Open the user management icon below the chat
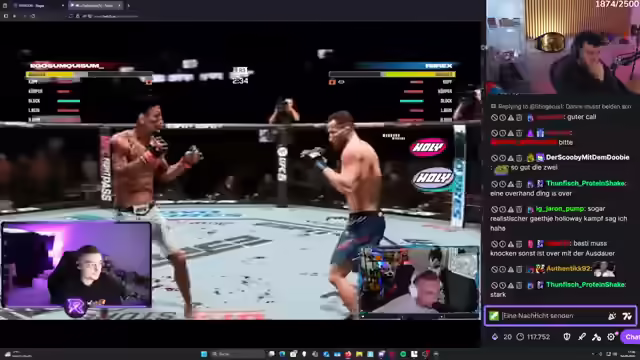 click(x=596, y=337)
